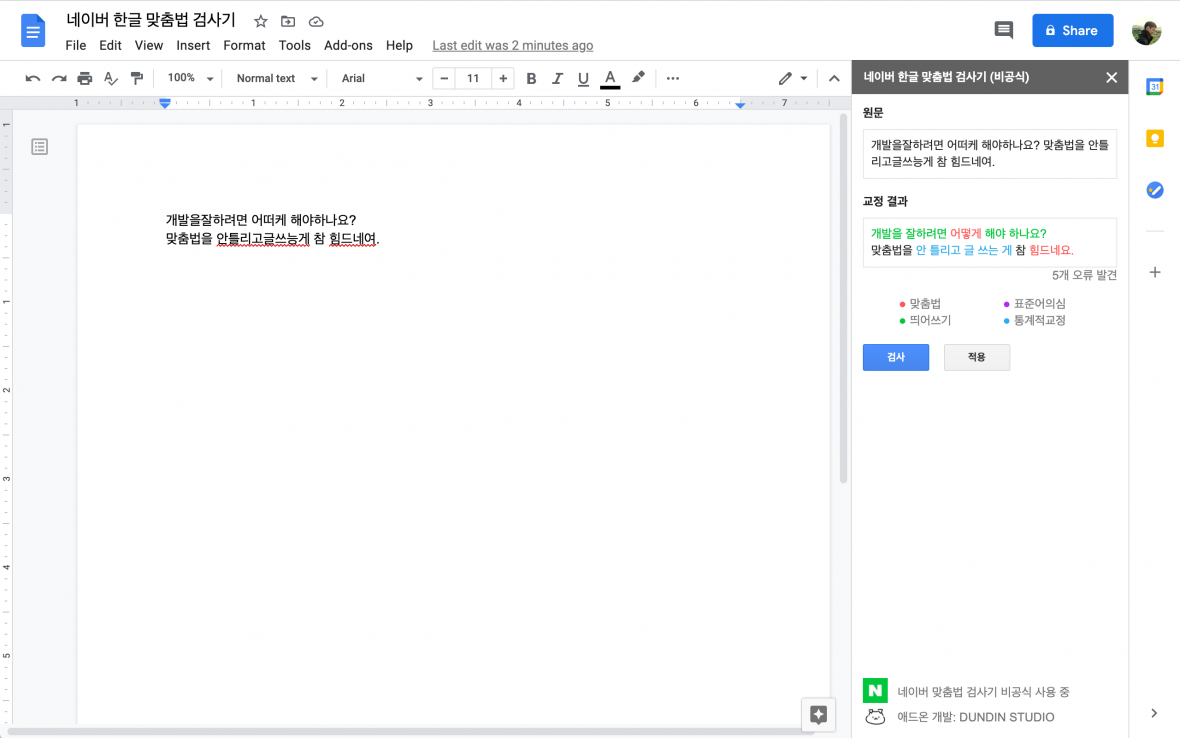Check cloud save status icon
Image resolution: width=1180 pixels, height=738 pixels.
(316, 21)
